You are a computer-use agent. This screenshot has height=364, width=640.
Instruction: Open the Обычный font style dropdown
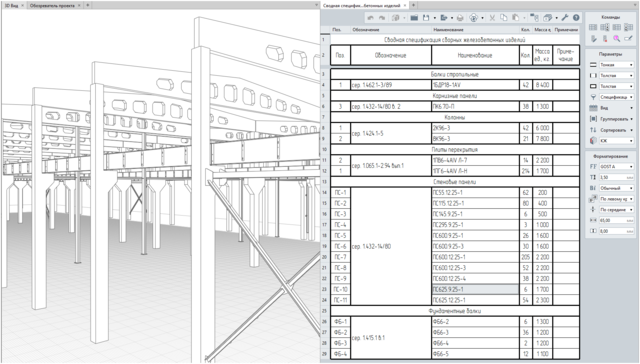click(x=616, y=188)
